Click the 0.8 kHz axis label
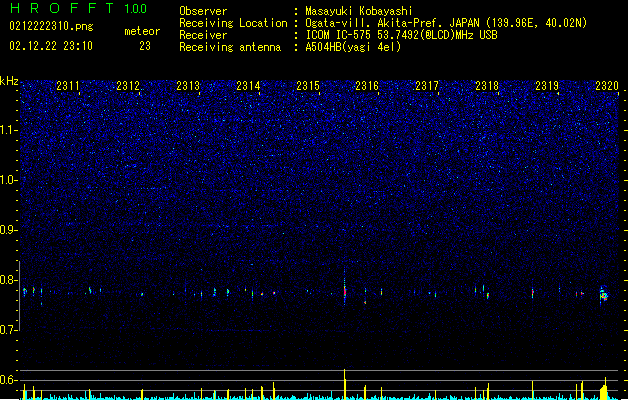Viewport: 629px width, 400px height. [9, 280]
